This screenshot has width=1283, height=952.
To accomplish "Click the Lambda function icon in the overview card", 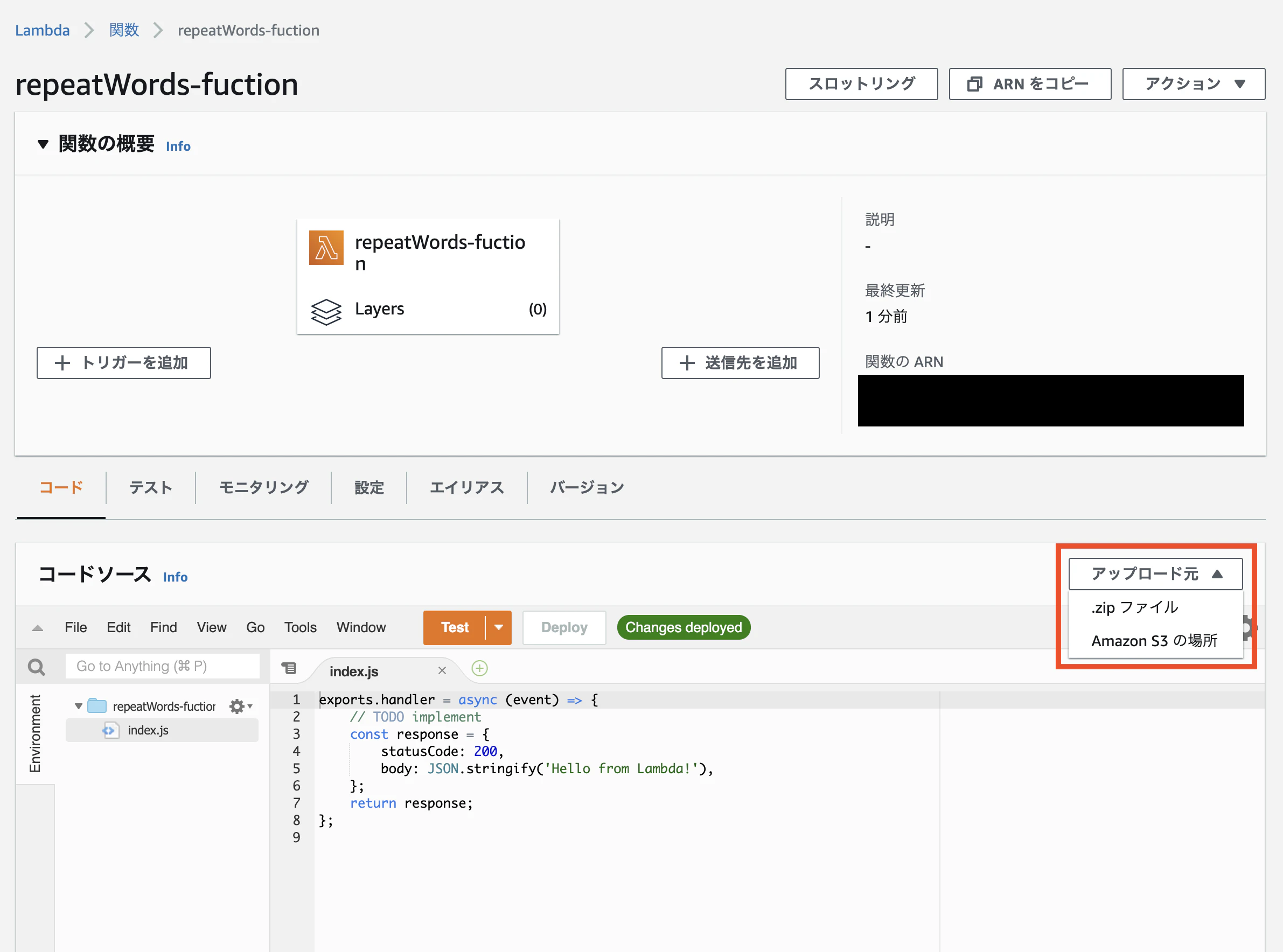I will coord(326,248).
